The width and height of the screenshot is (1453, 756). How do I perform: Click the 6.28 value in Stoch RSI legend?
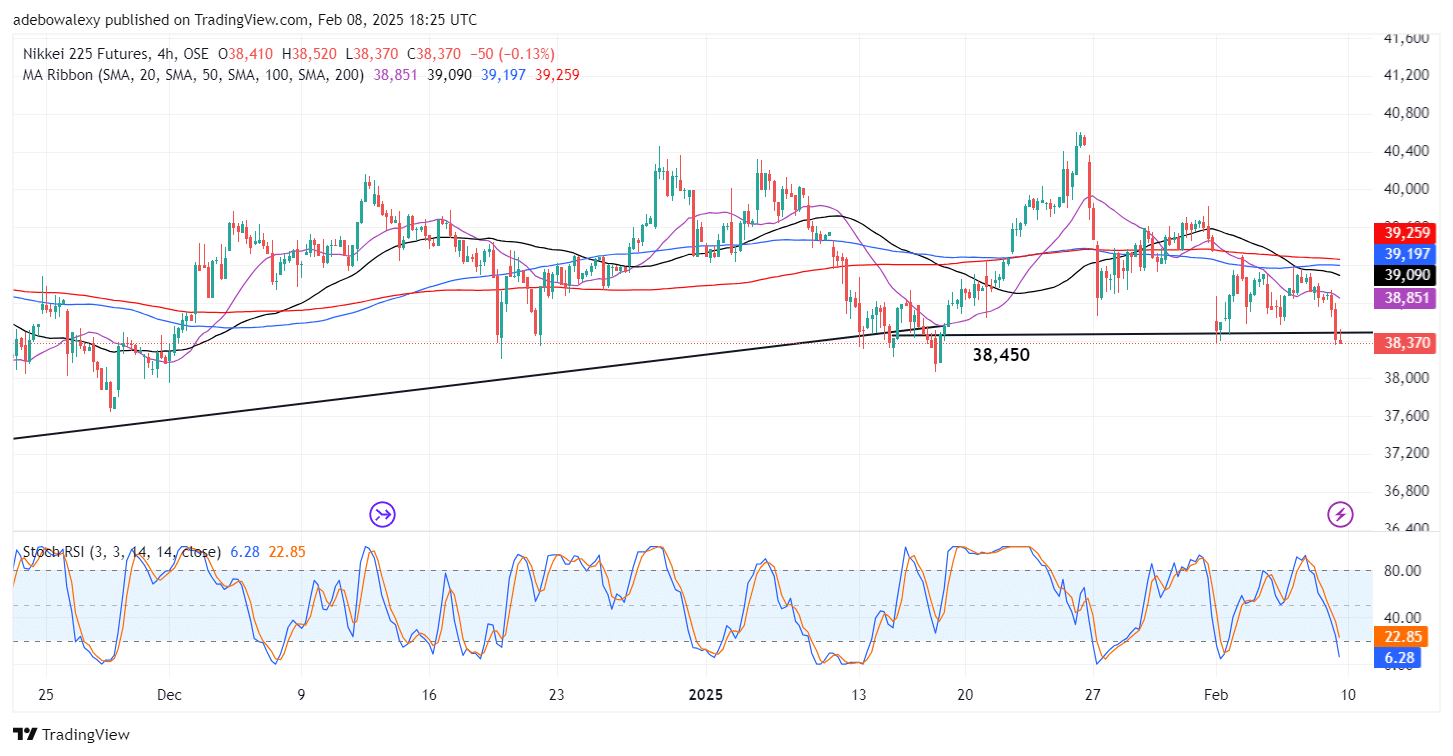click(x=244, y=552)
